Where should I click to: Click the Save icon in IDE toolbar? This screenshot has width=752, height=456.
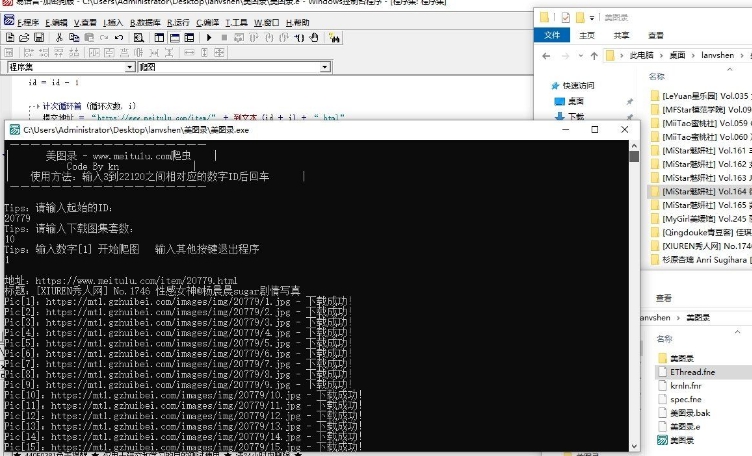point(36,37)
